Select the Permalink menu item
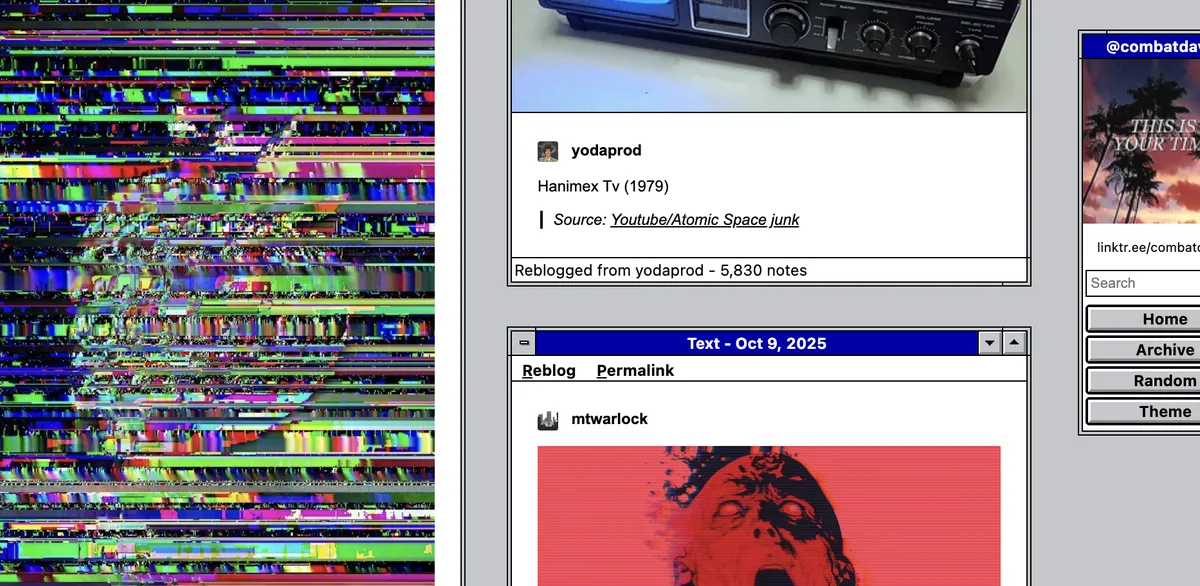 click(635, 371)
